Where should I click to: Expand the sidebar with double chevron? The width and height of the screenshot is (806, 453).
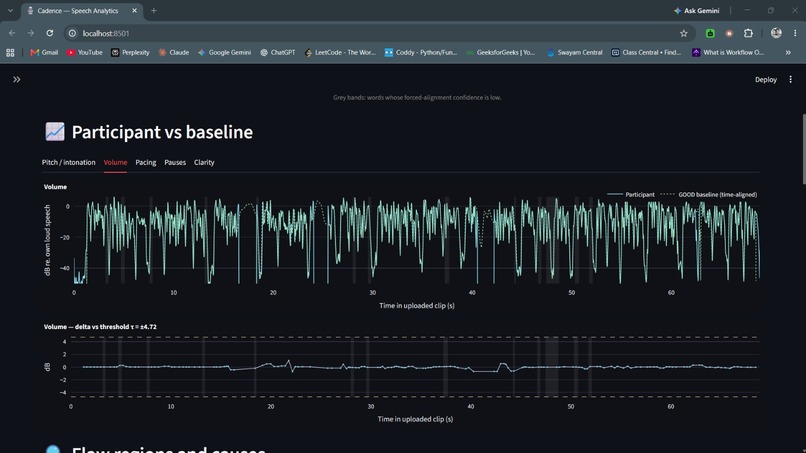[16, 80]
